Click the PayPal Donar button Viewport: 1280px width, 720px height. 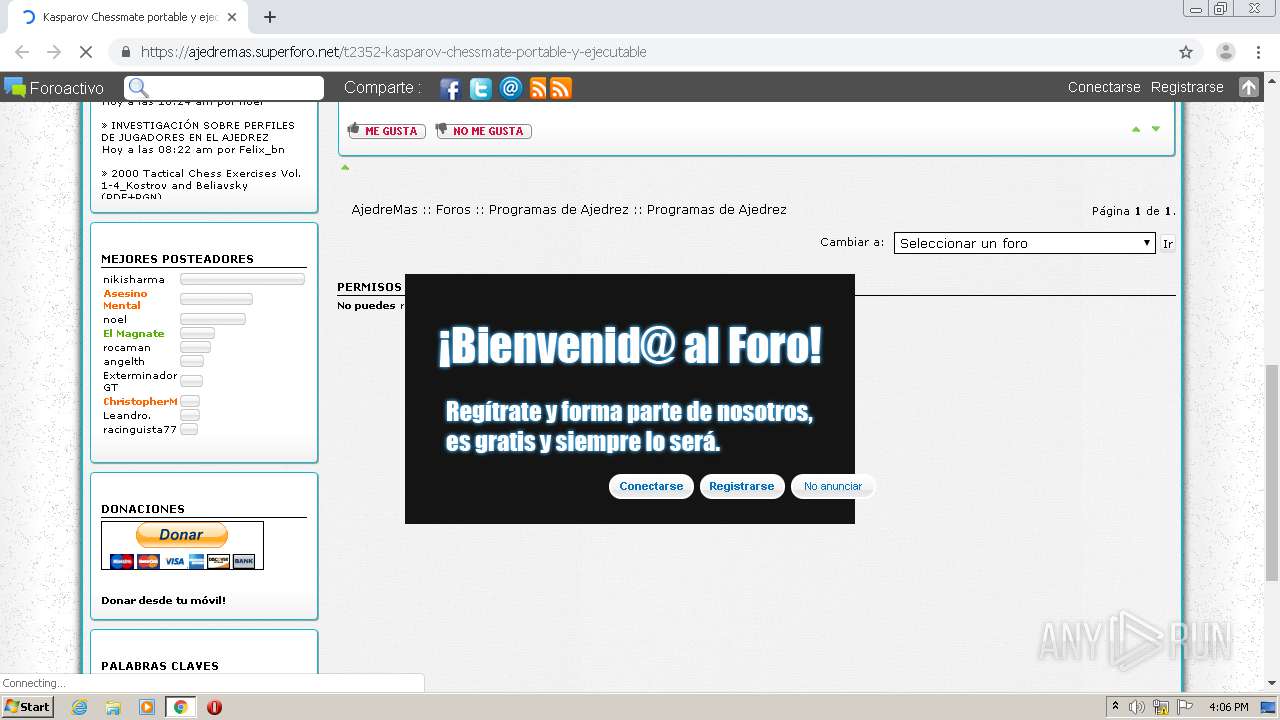(x=182, y=535)
